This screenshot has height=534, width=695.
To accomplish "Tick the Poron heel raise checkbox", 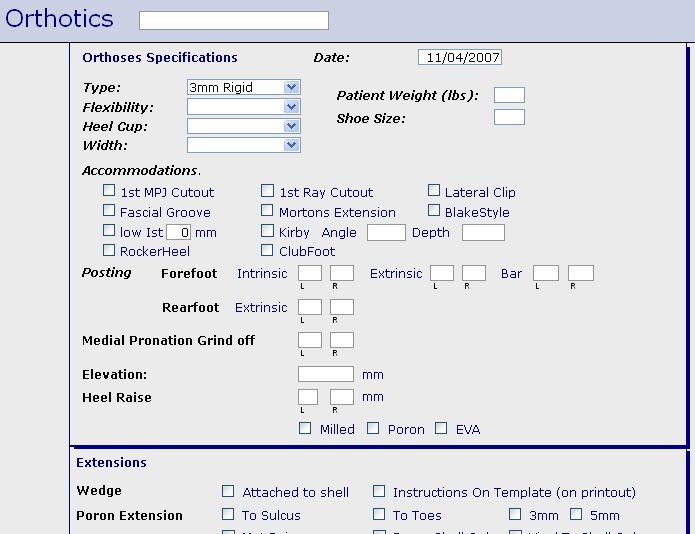I will [x=373, y=428].
